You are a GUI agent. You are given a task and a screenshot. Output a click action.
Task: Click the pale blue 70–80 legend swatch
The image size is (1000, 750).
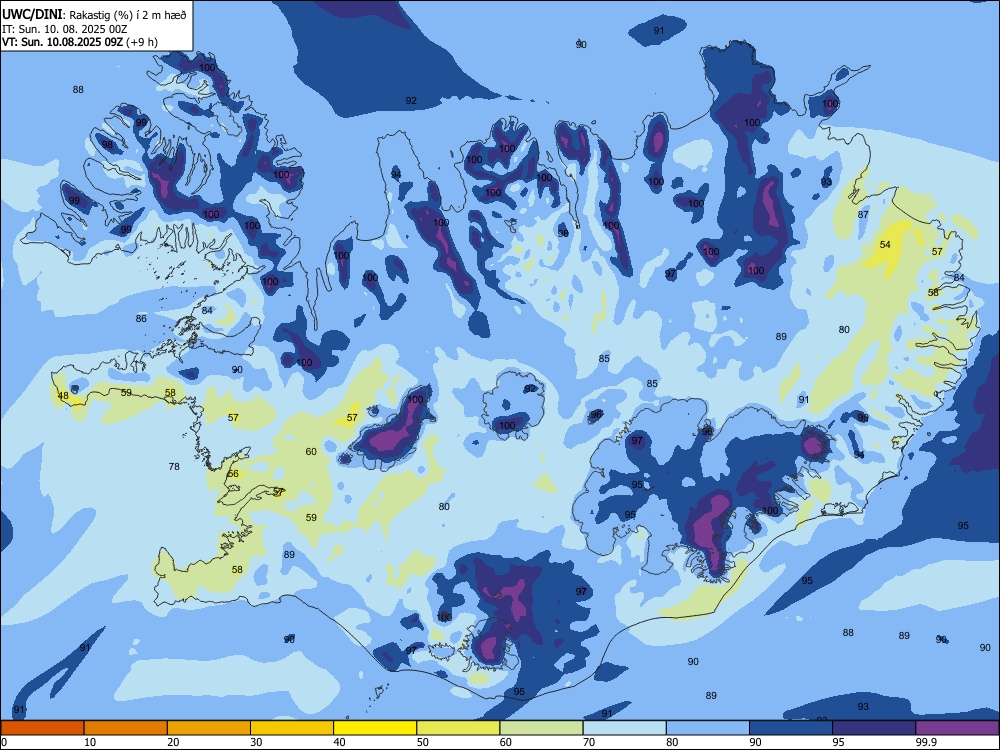point(624,728)
